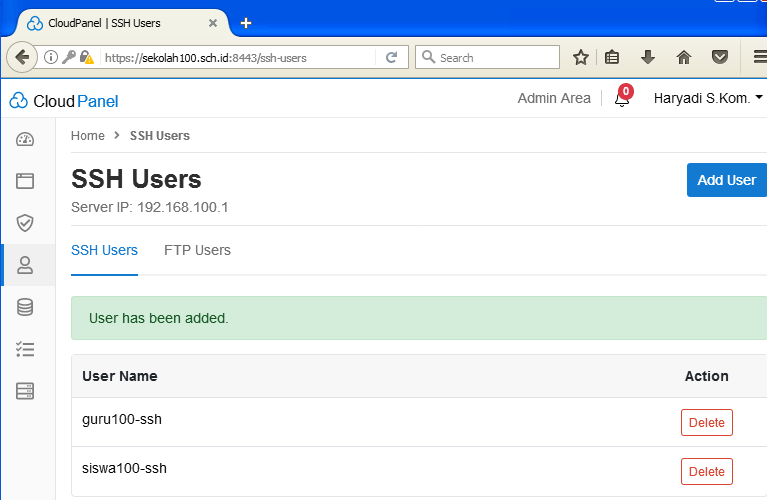The image size is (767, 500).
Task: Open the dashboard gauge icon in sidebar
Action: [25, 139]
